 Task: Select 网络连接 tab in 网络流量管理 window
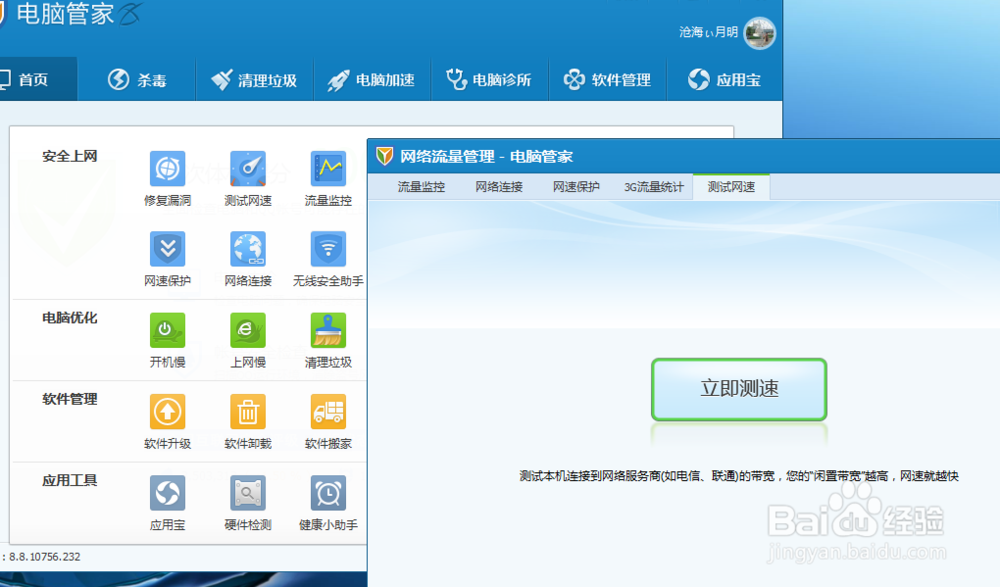[499, 187]
